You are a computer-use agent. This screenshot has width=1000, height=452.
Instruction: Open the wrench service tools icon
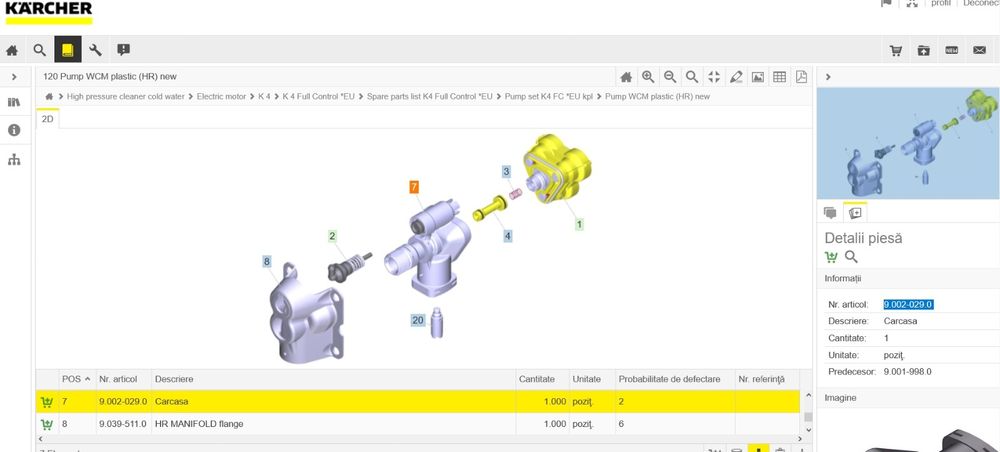[96, 50]
